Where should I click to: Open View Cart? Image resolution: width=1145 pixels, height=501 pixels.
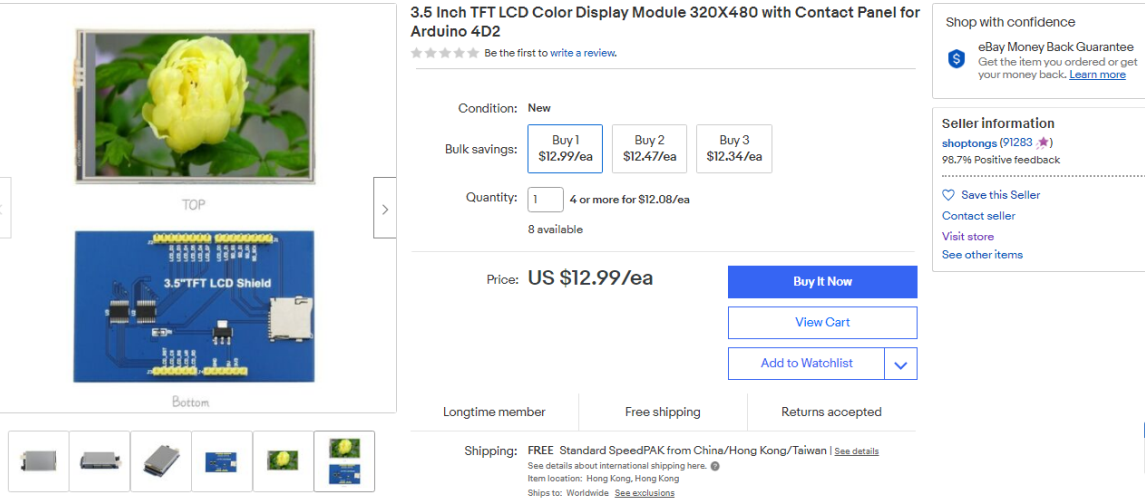(x=822, y=323)
